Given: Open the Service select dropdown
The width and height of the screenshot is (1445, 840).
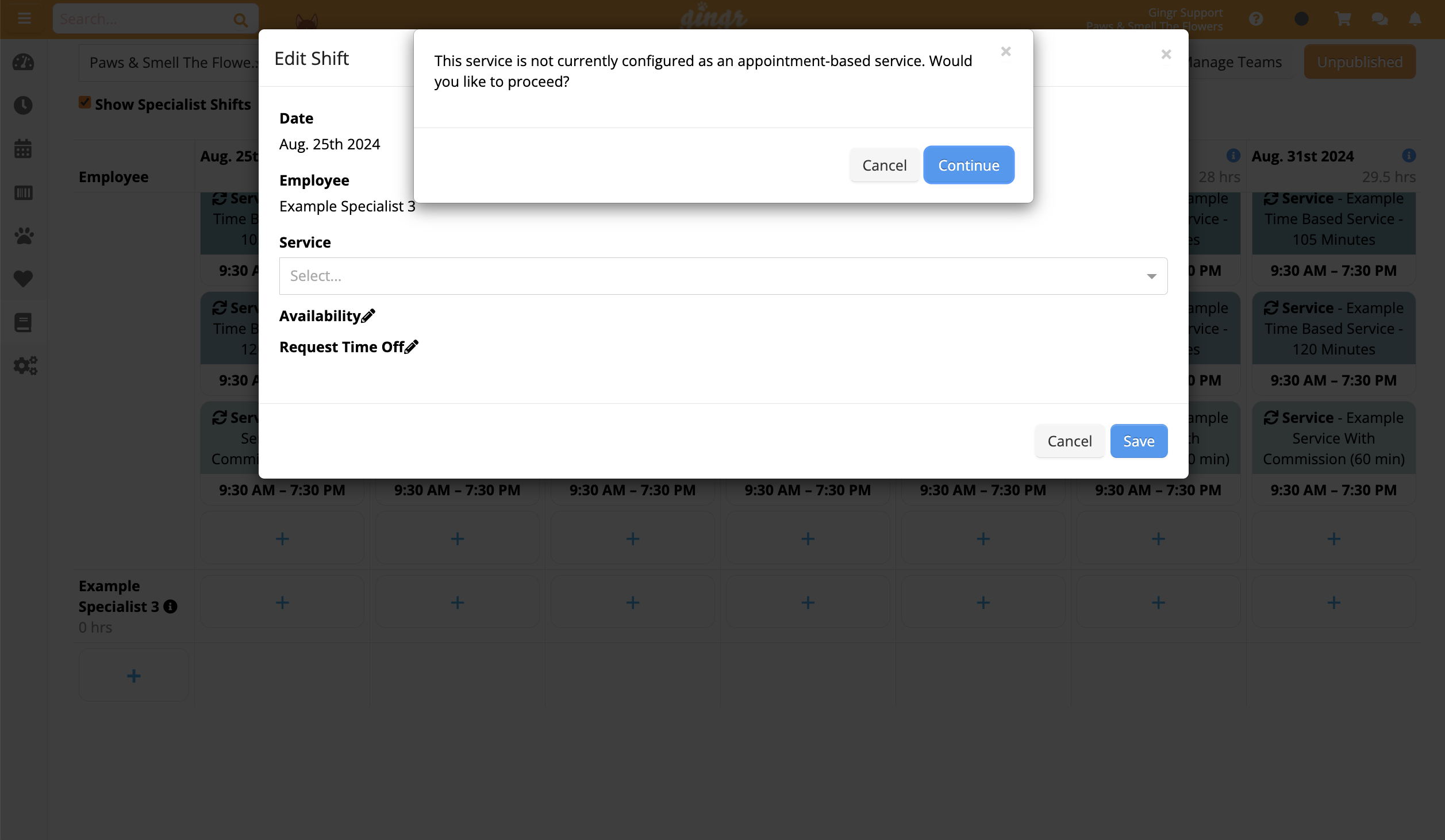Looking at the screenshot, I should [x=723, y=276].
